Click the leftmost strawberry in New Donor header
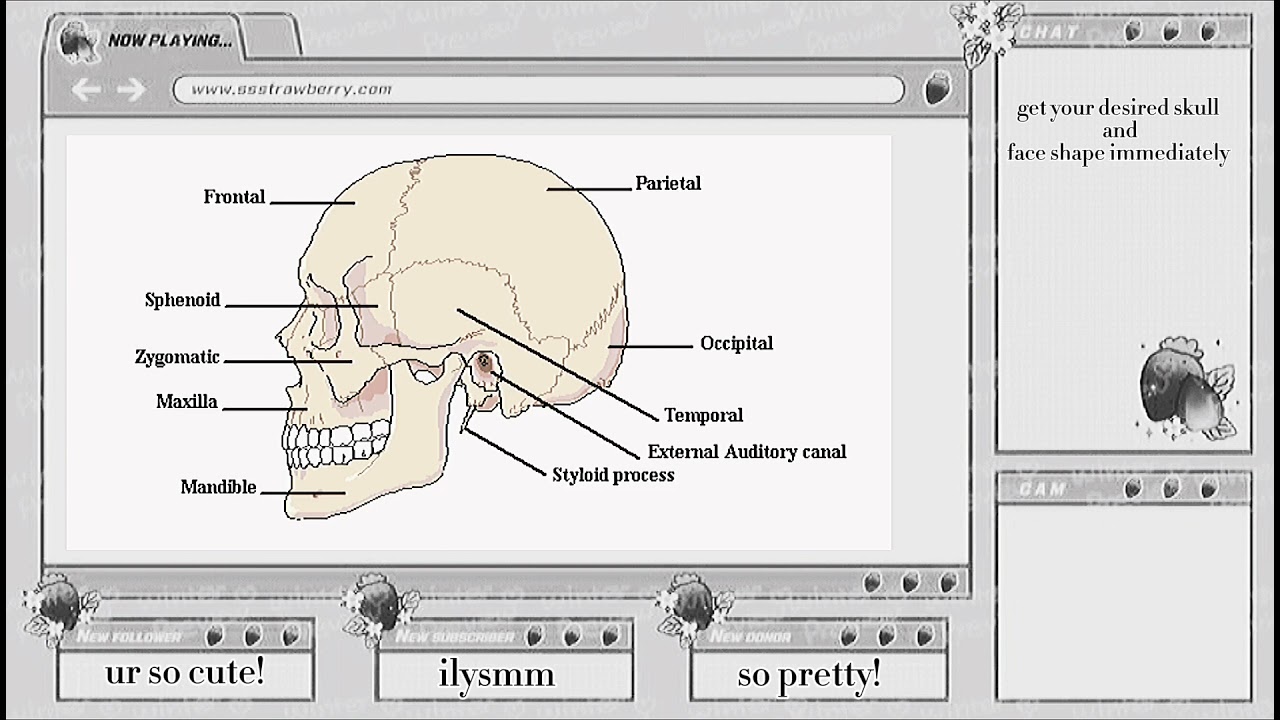 pyautogui.click(x=847, y=636)
